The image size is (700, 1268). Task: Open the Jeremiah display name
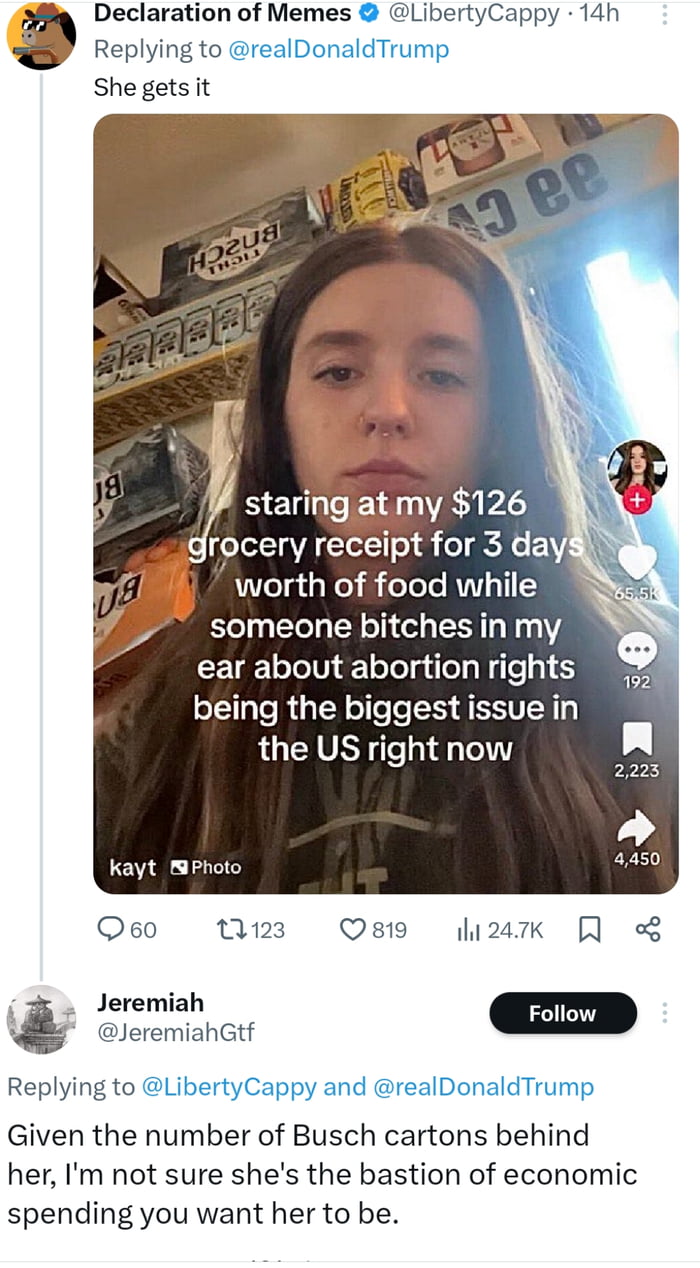click(150, 1001)
